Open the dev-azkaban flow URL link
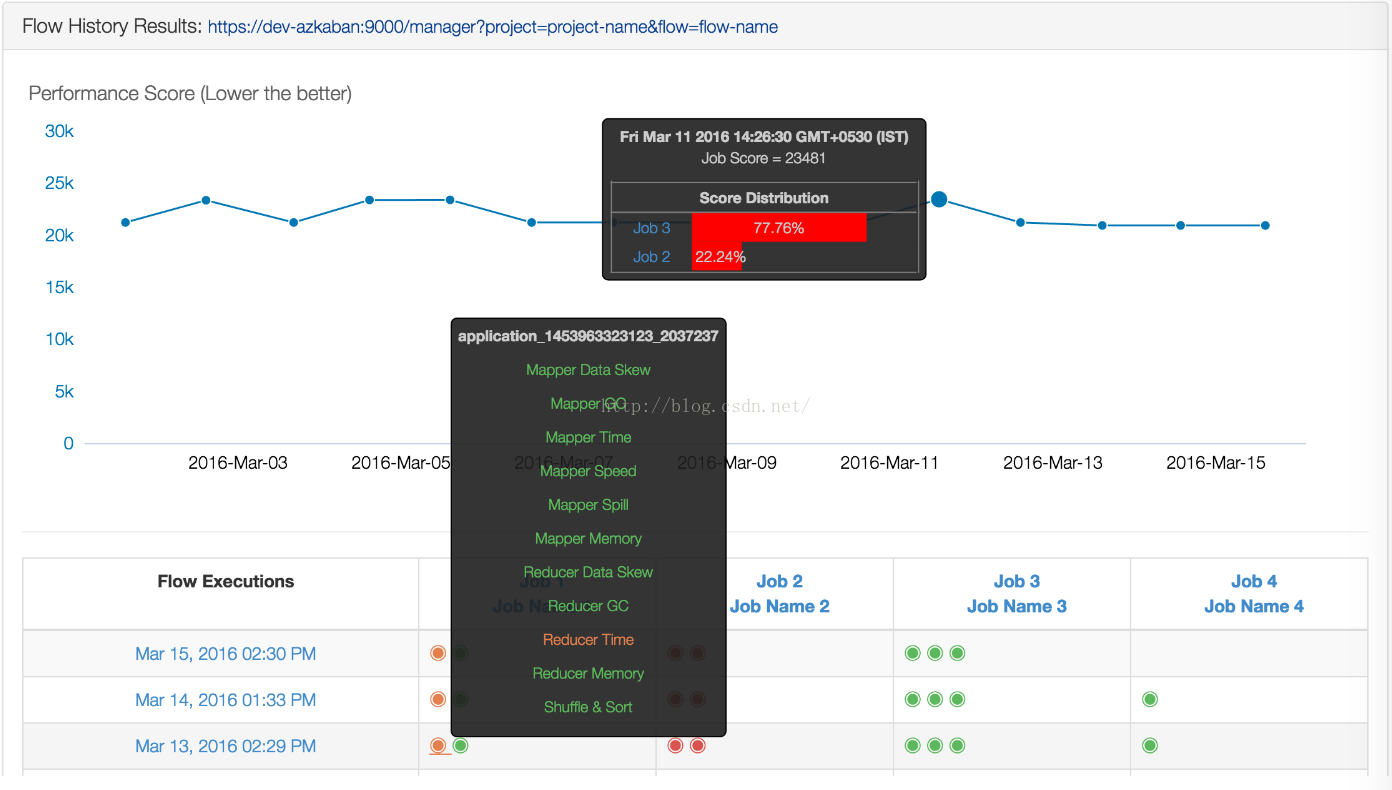Viewport: 1392px width, 790px height. pos(493,27)
